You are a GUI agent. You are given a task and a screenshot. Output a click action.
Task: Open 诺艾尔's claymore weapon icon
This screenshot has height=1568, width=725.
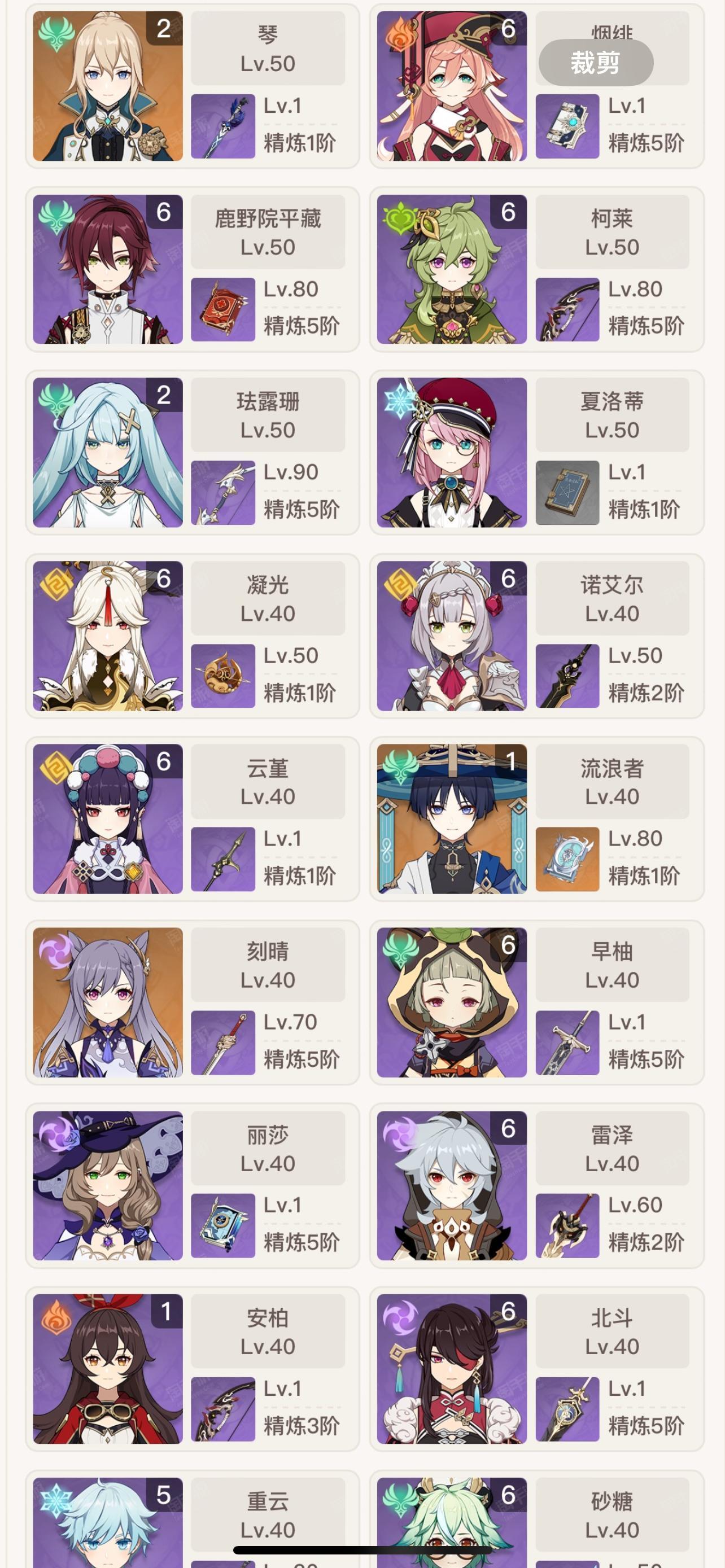pos(567,676)
